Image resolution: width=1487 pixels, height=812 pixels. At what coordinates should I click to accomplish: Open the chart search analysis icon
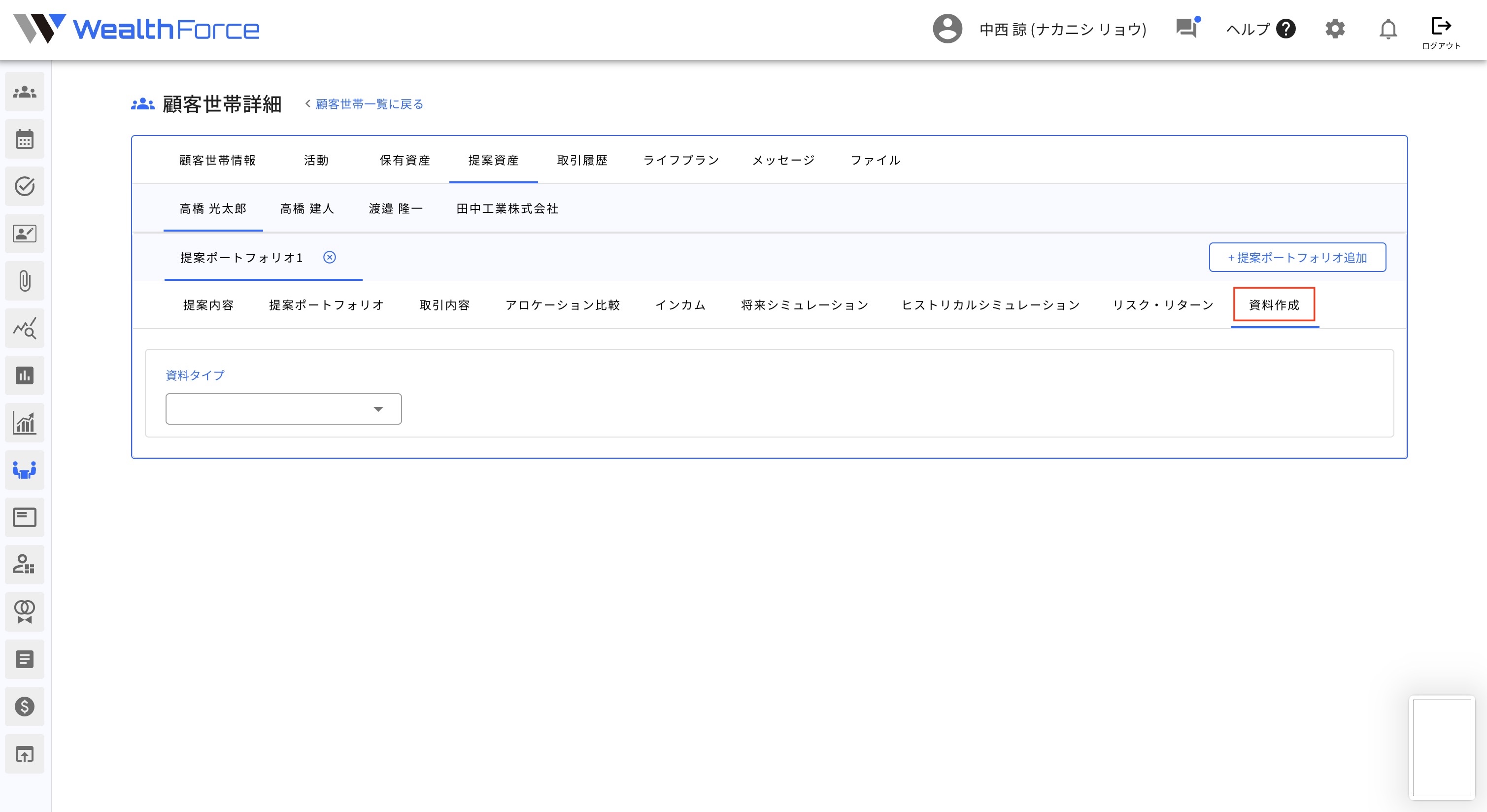click(x=25, y=328)
